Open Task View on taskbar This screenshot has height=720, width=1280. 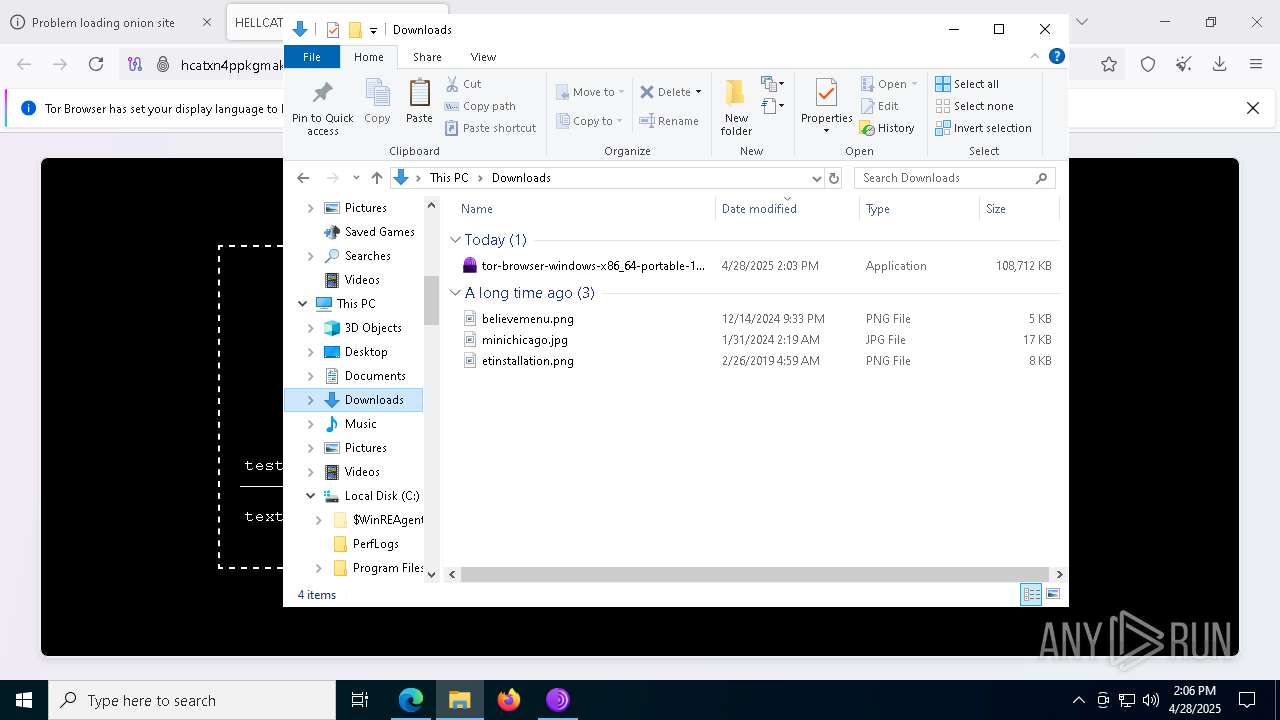(360, 700)
